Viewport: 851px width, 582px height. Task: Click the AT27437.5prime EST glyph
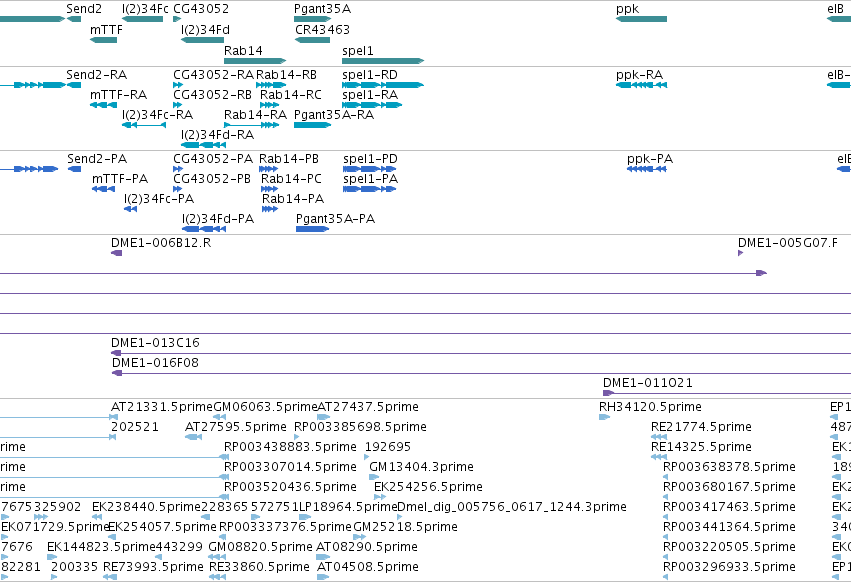[323, 417]
